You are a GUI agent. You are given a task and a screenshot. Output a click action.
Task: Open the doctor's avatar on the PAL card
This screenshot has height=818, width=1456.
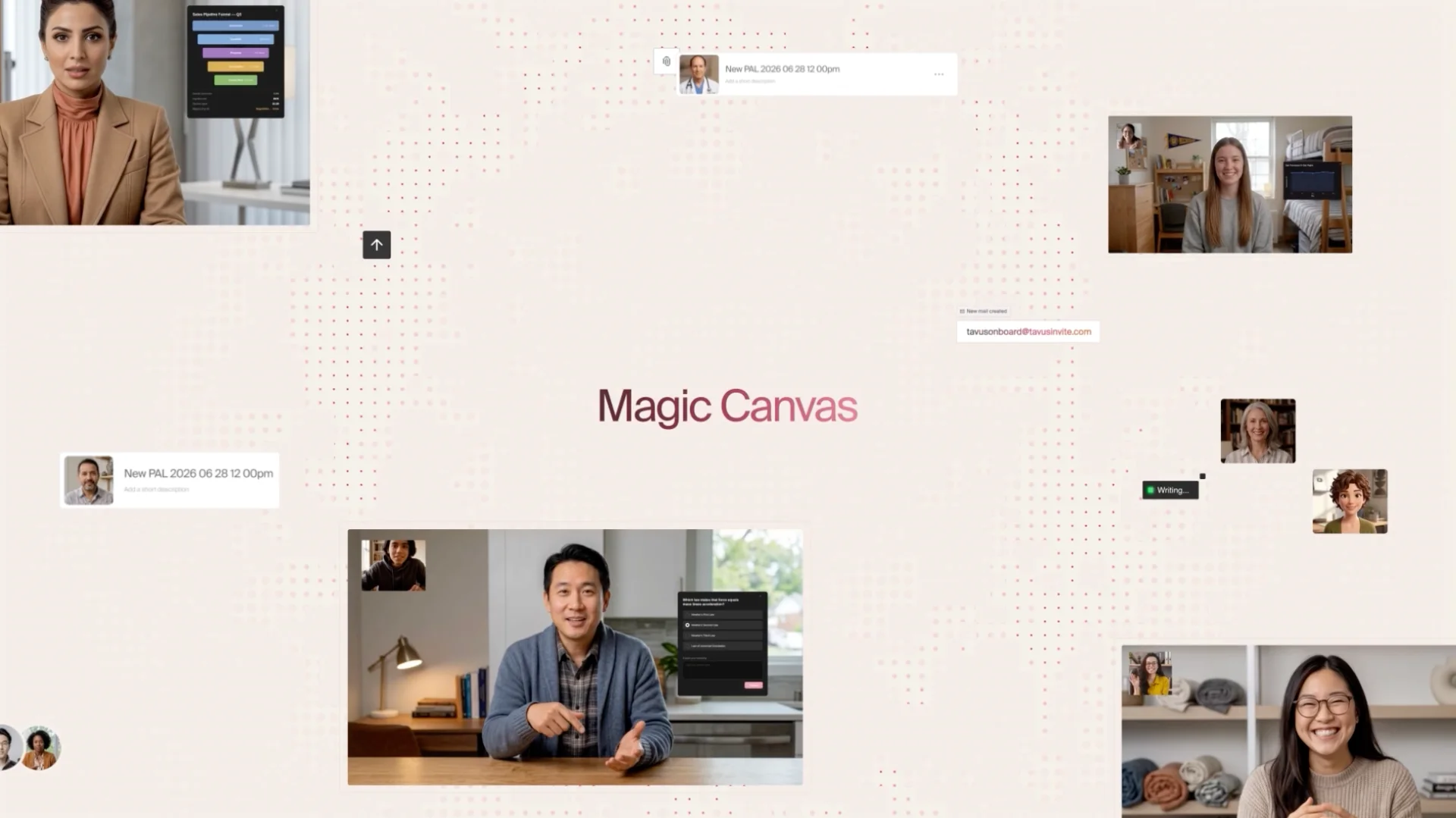(698, 74)
